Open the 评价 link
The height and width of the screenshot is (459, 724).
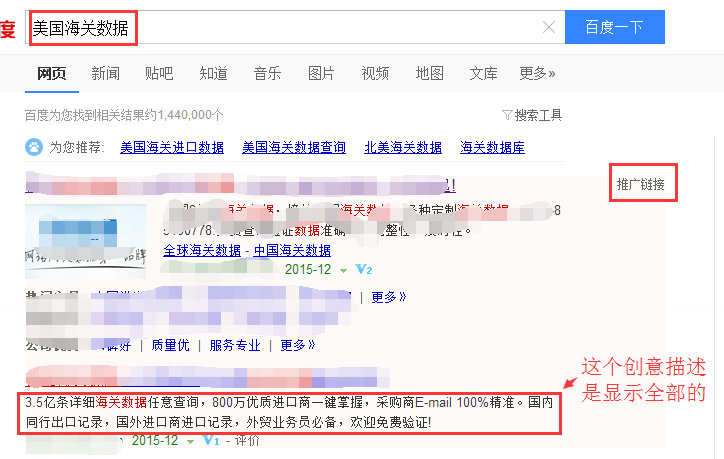[247, 441]
